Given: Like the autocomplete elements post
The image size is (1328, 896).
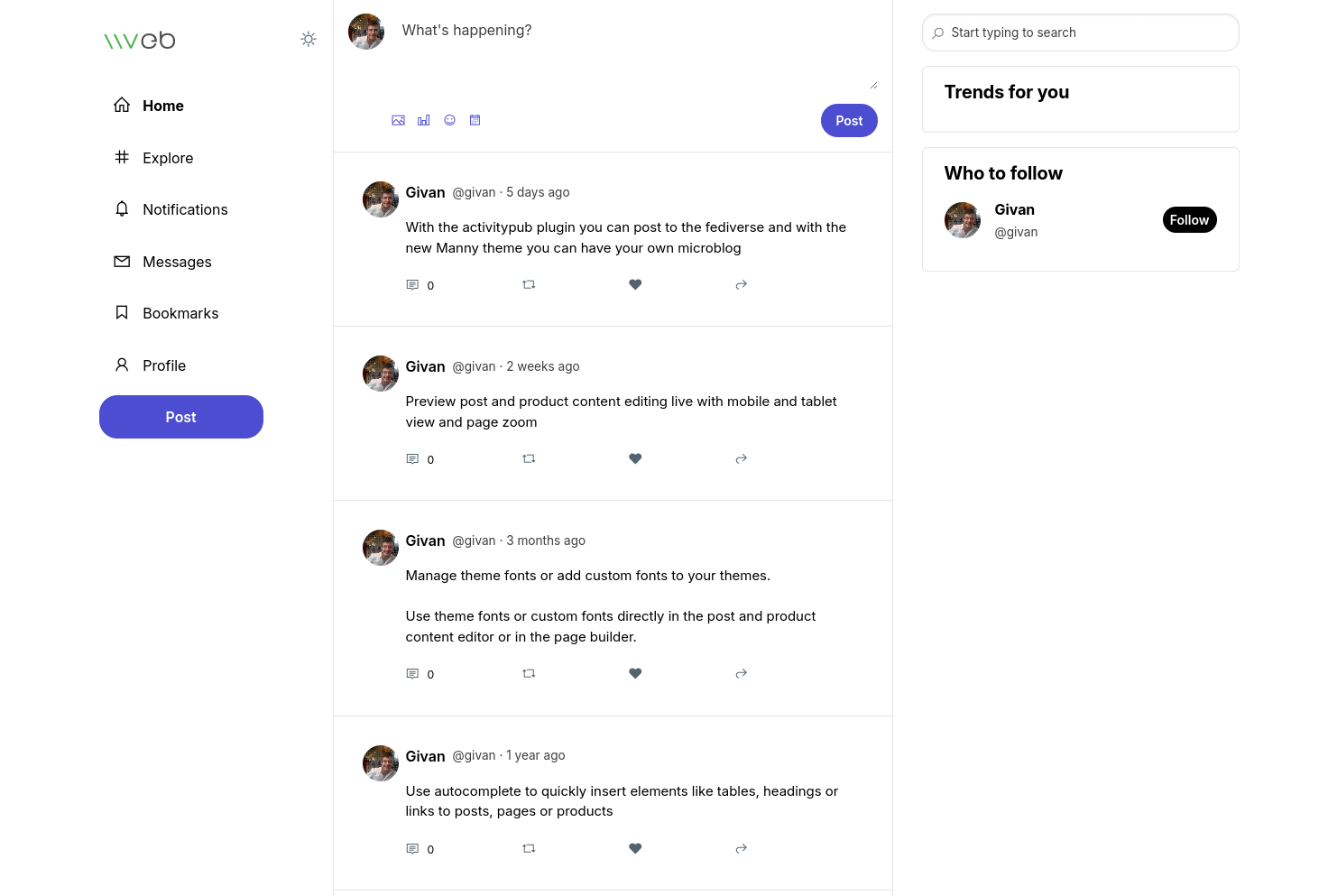Looking at the screenshot, I should coord(635,848).
